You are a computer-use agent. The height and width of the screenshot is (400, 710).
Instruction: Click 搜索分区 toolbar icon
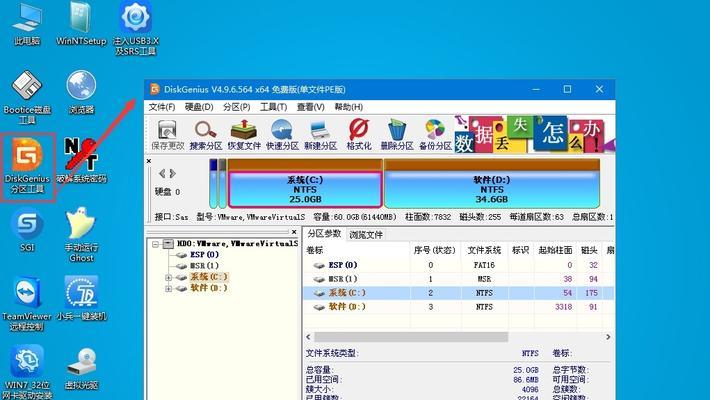tap(206, 135)
